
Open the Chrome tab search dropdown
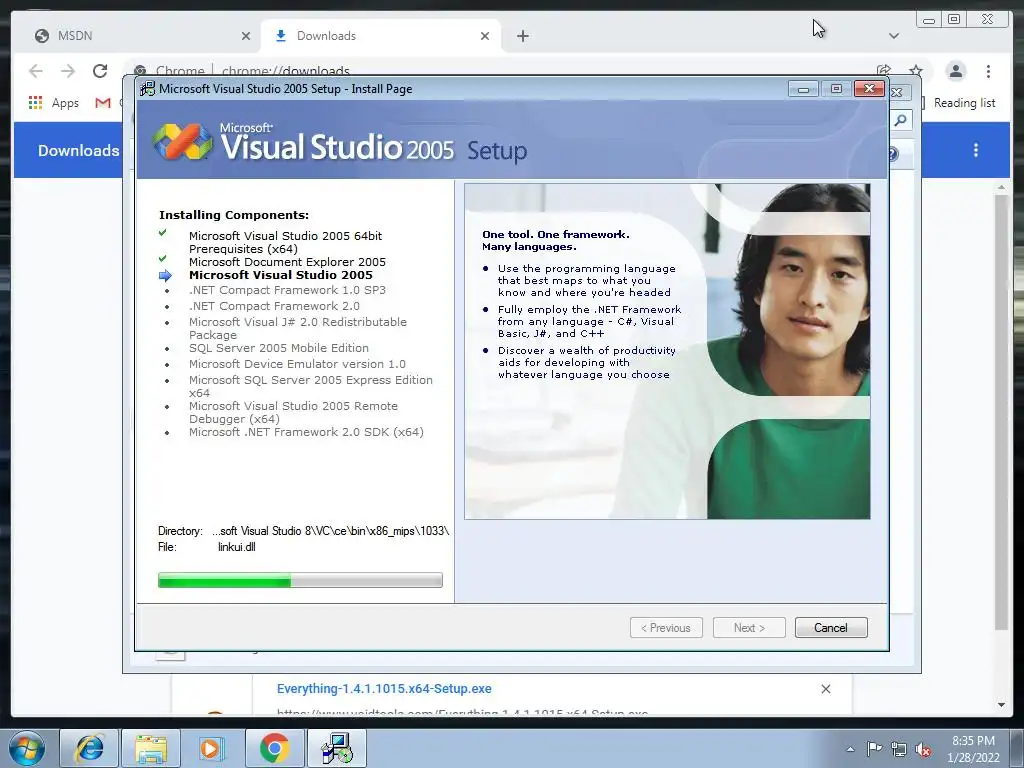[x=893, y=36]
